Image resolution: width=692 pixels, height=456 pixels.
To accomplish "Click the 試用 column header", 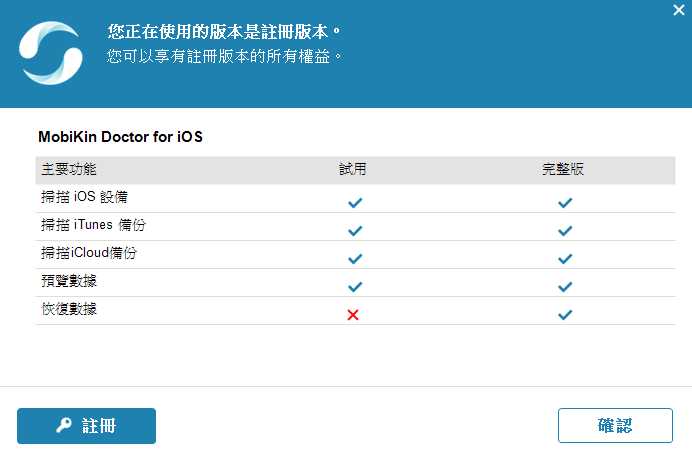I will coord(353,169).
